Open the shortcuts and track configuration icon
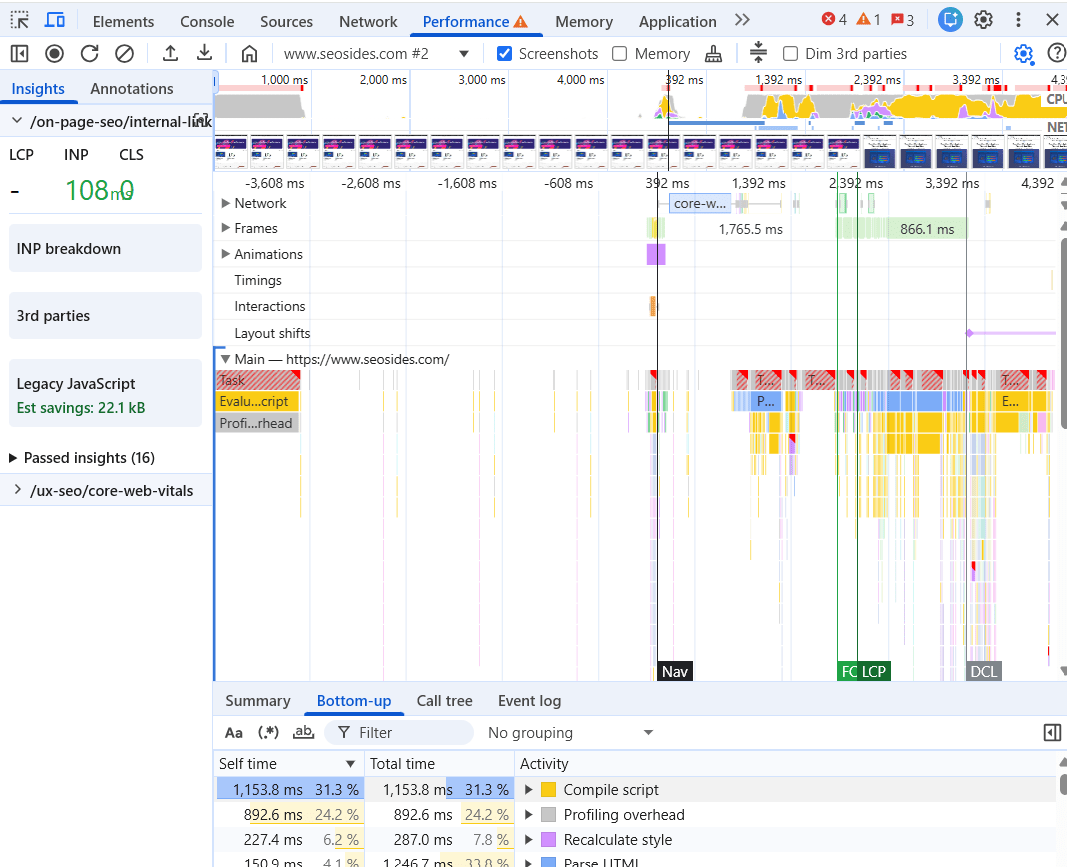The width and height of the screenshot is (1067, 867). pos(758,52)
